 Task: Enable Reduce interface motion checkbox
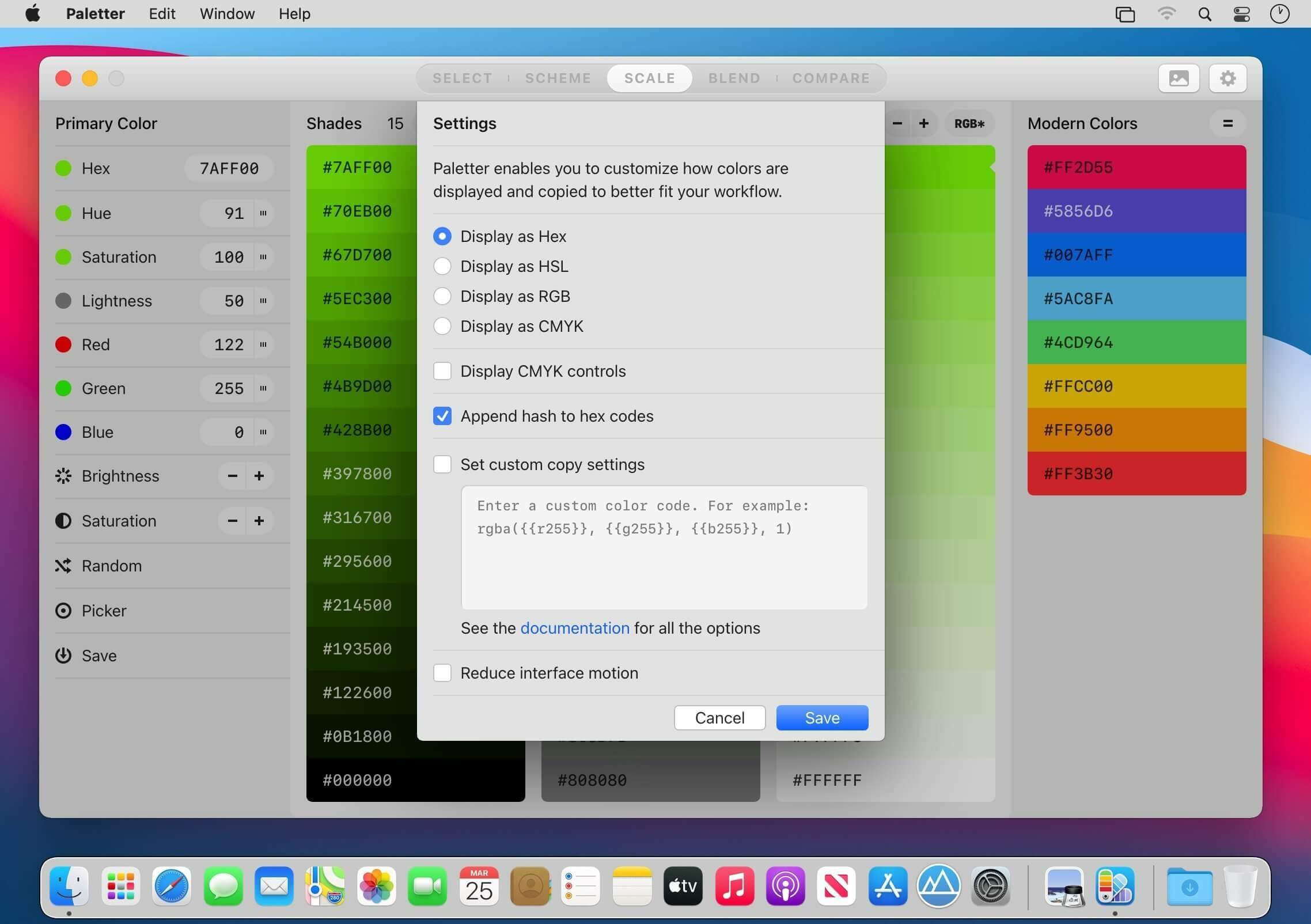[442, 673]
